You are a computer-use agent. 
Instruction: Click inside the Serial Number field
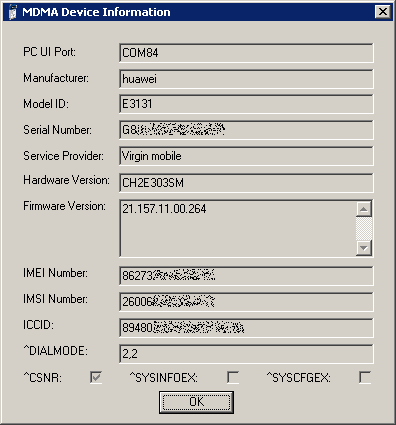246,130
